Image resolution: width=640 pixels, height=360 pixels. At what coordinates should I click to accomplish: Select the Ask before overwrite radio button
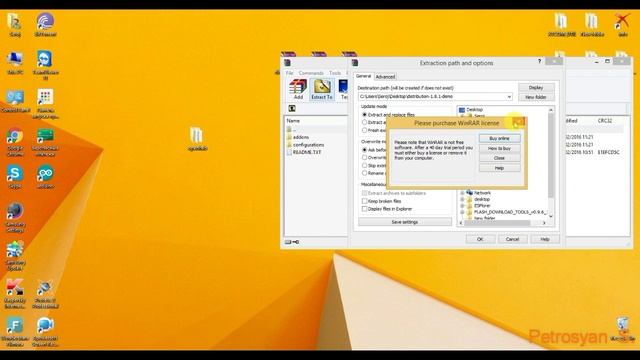[364, 150]
